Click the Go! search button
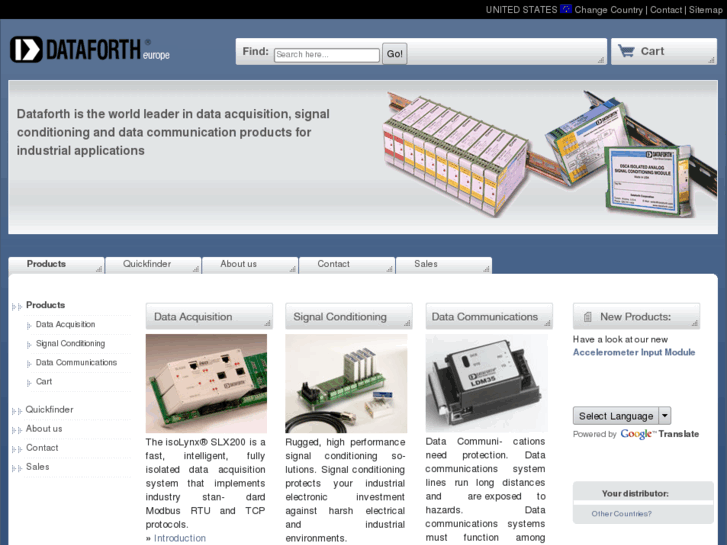This screenshot has width=727, height=545. click(x=395, y=54)
